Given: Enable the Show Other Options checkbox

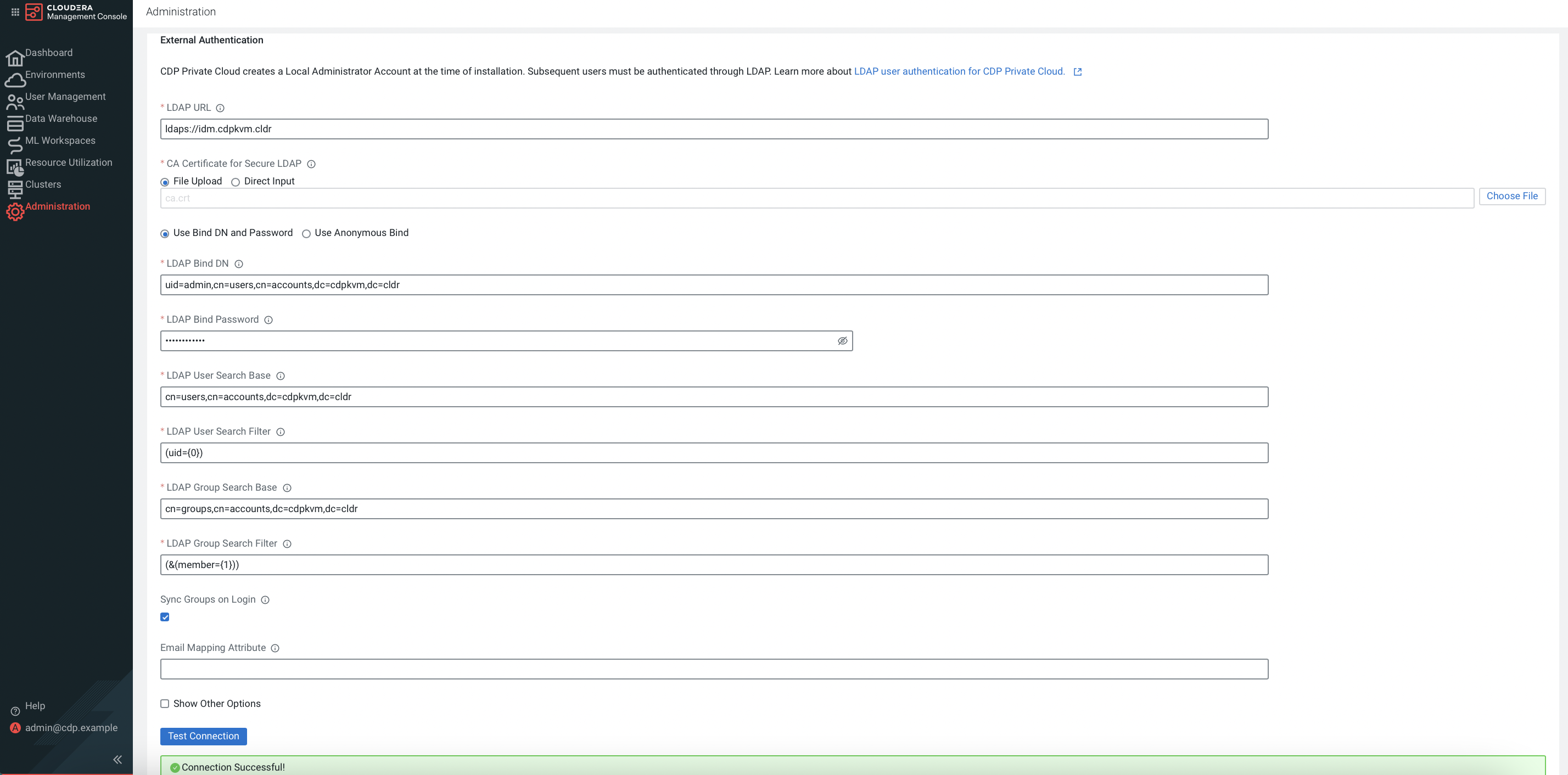Looking at the screenshot, I should (x=164, y=704).
